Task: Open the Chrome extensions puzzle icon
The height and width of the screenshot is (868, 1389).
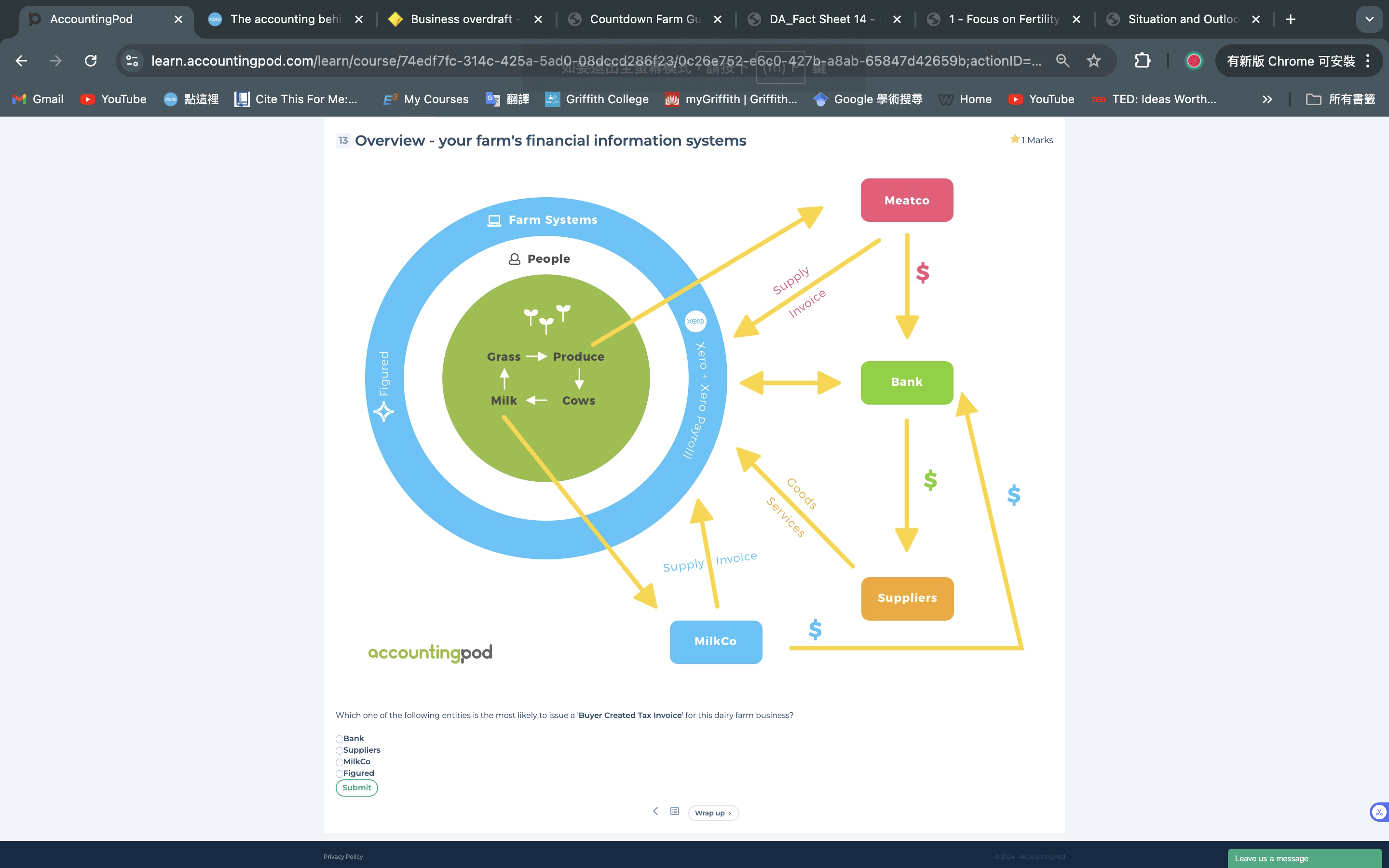Action: pyautogui.click(x=1142, y=61)
